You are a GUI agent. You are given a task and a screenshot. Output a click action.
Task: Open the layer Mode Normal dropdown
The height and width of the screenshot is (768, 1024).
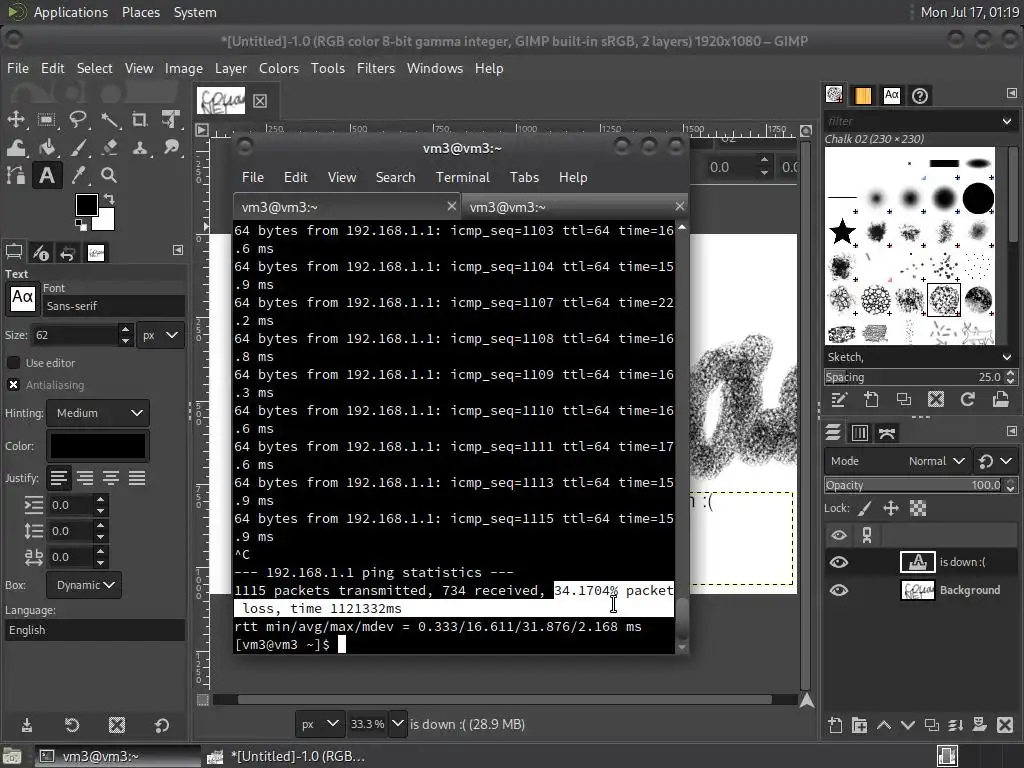(897, 461)
